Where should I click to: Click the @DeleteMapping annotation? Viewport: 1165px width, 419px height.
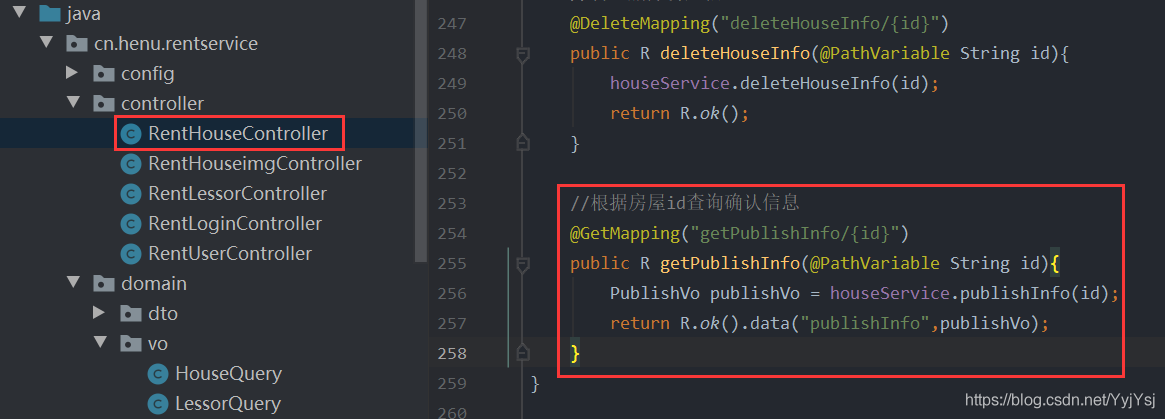[x=640, y=24]
